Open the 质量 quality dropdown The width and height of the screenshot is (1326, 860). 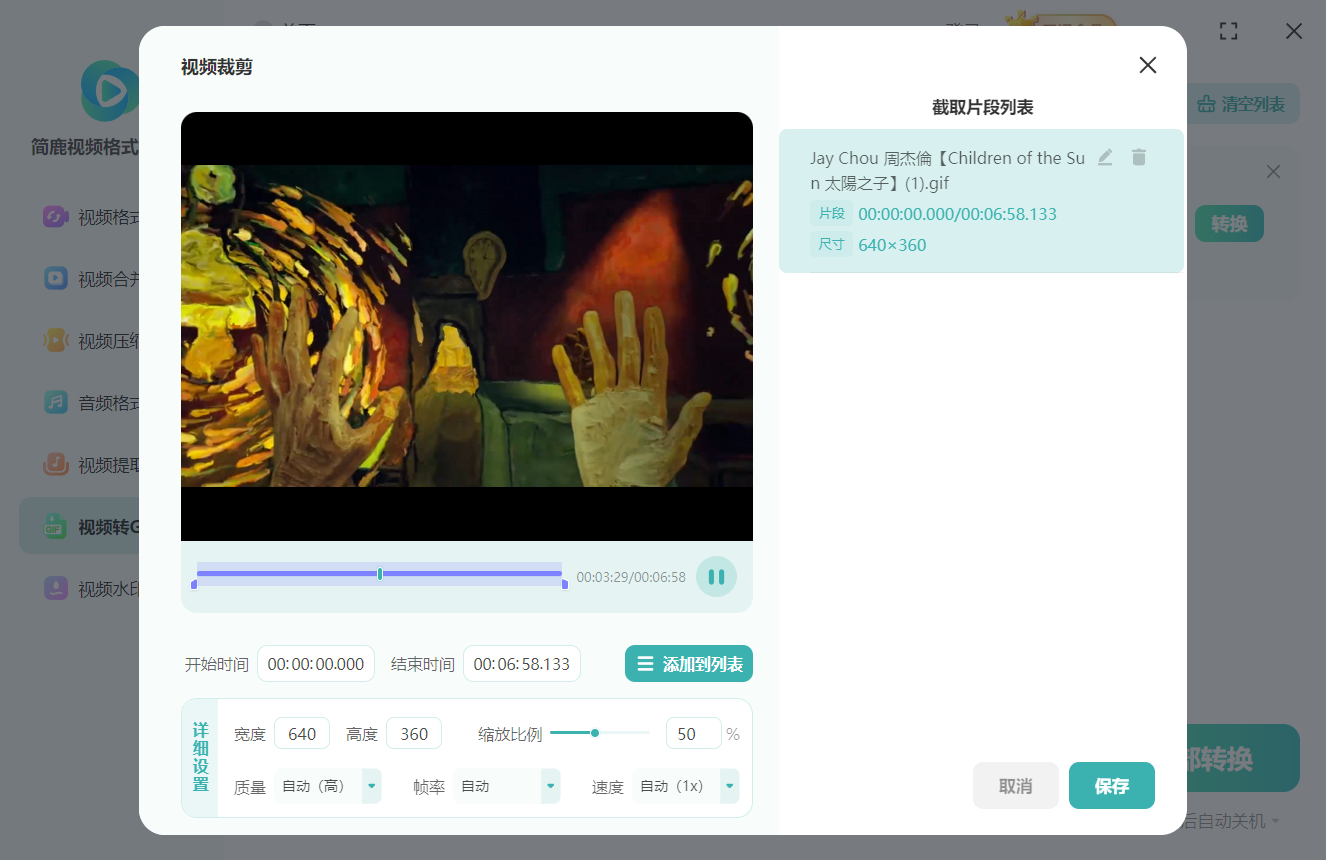pyautogui.click(x=328, y=786)
